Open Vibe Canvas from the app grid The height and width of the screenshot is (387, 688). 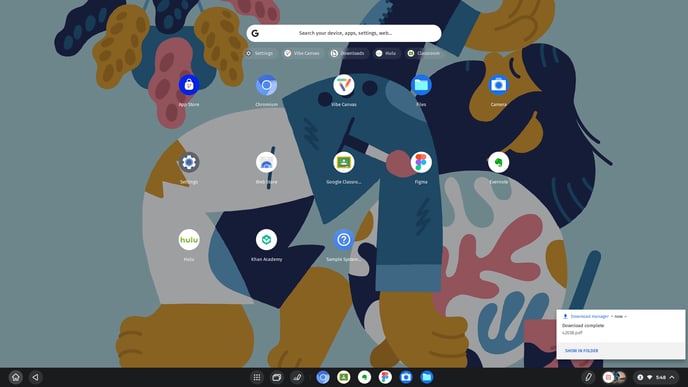344,85
